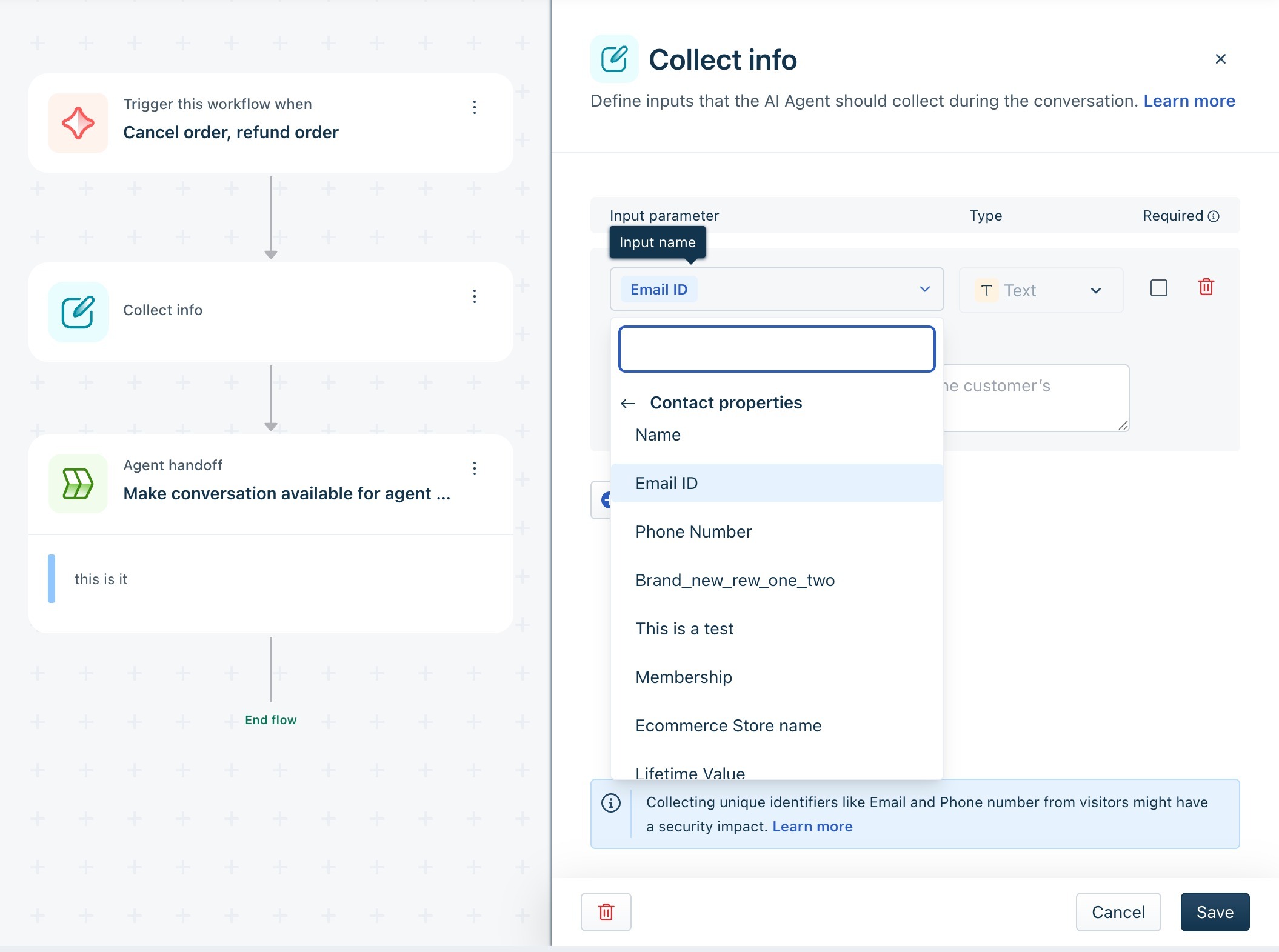Click the back arrow beside Contact properties
This screenshot has height=952, width=1279.
628,404
